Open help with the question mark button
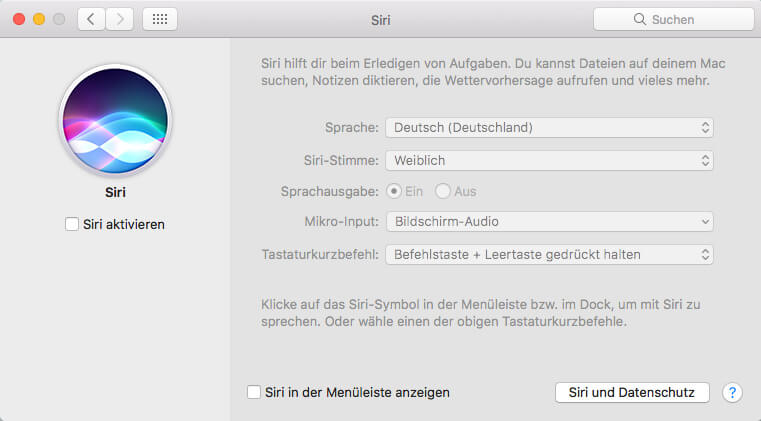The width and height of the screenshot is (761, 421). [732, 392]
